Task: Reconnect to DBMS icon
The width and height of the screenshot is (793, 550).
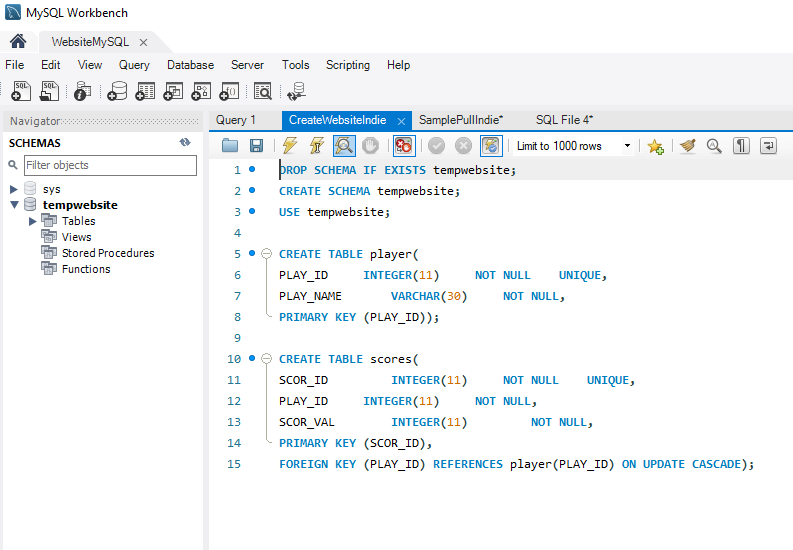Action: [x=296, y=91]
